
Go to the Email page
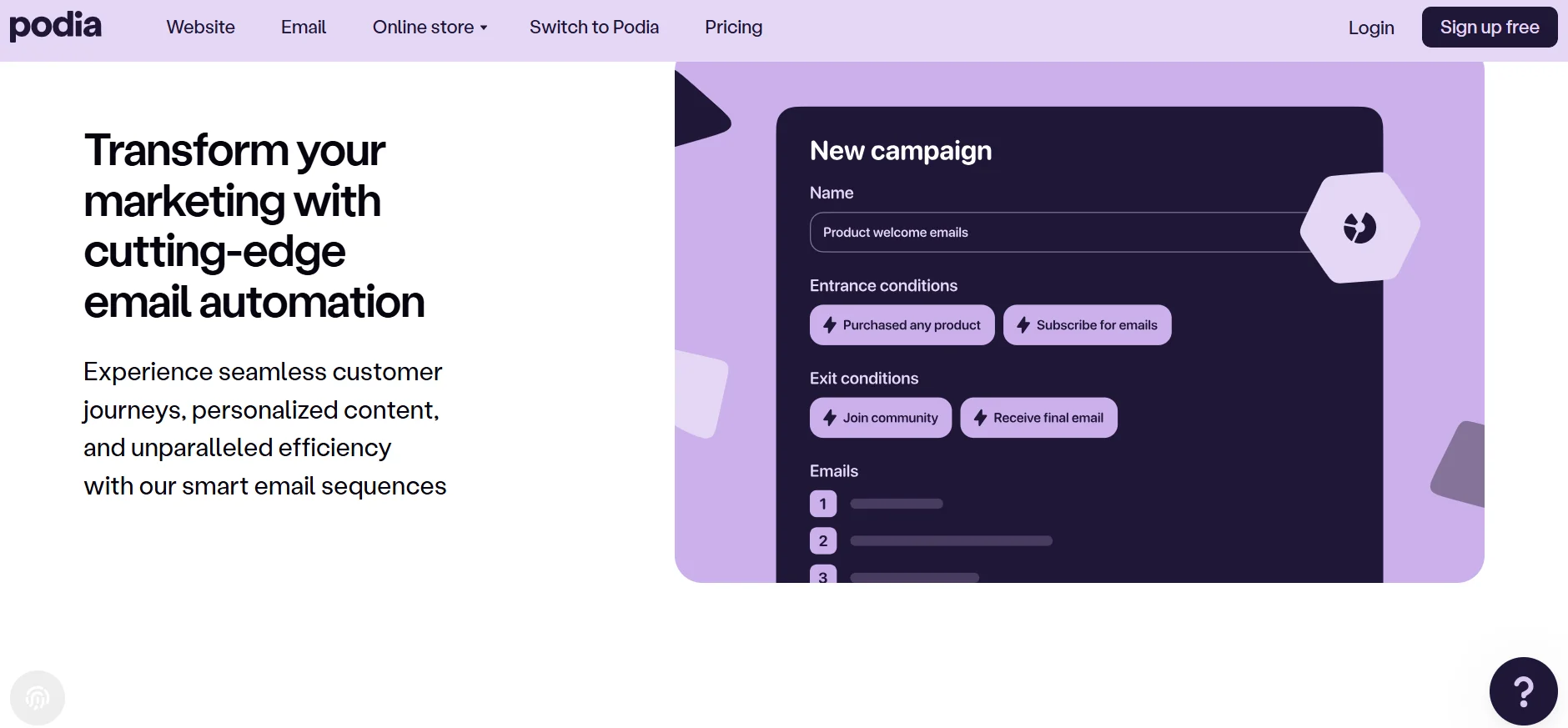[304, 28]
